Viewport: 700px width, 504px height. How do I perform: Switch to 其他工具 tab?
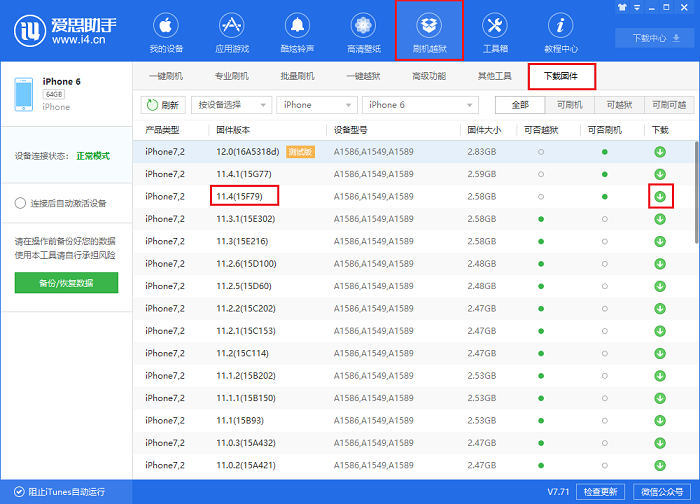[x=495, y=76]
